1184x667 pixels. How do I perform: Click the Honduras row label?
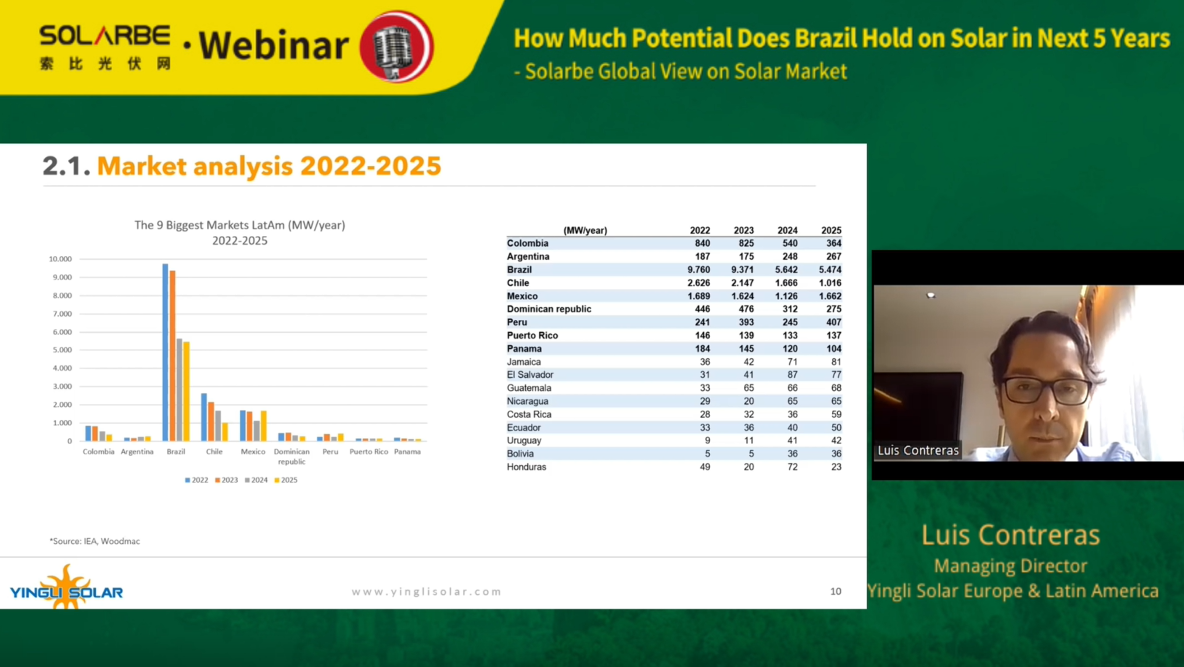point(526,467)
